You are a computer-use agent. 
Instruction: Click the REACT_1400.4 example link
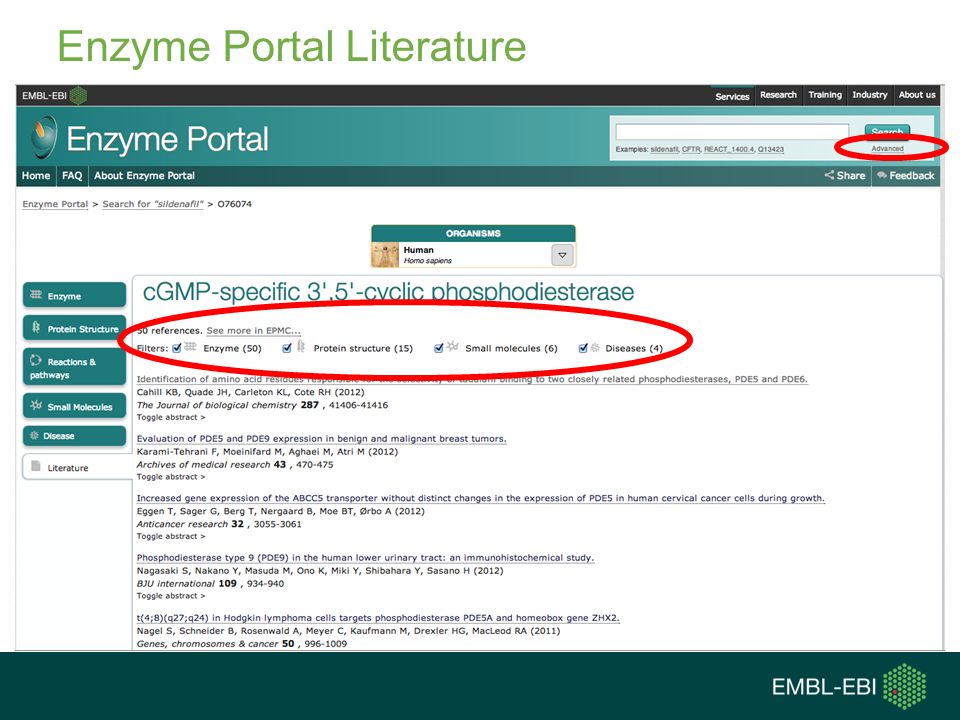click(729, 149)
